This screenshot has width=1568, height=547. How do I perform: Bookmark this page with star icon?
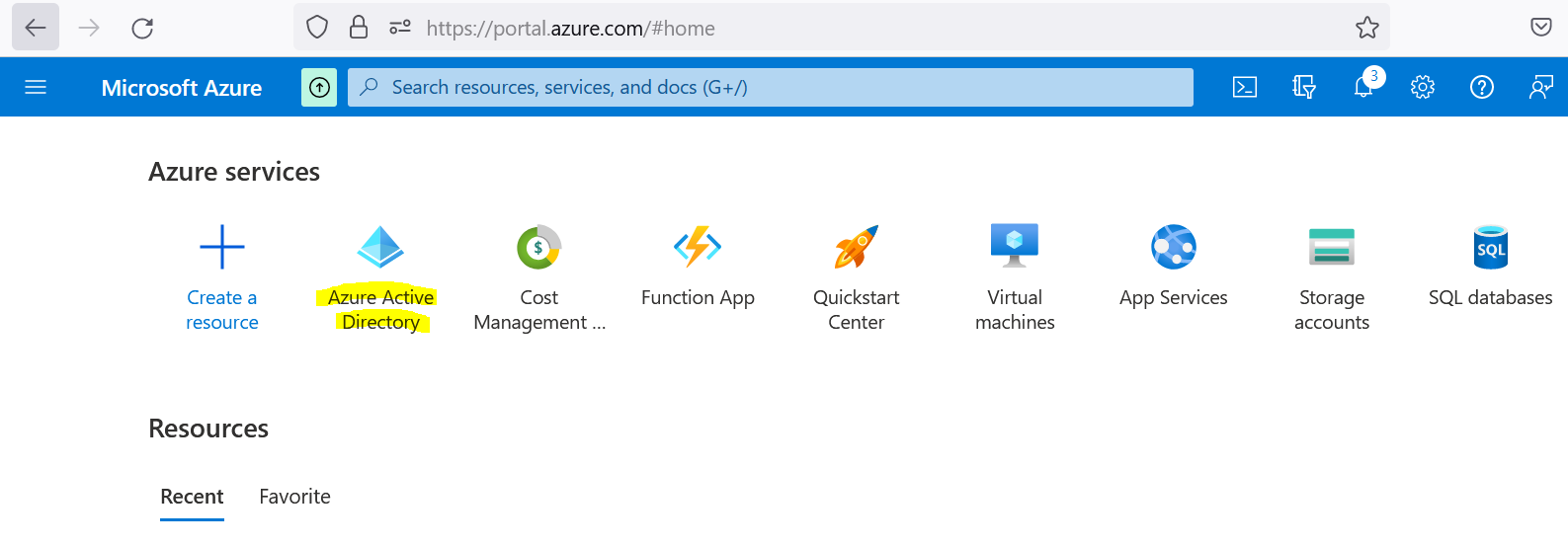[1367, 28]
